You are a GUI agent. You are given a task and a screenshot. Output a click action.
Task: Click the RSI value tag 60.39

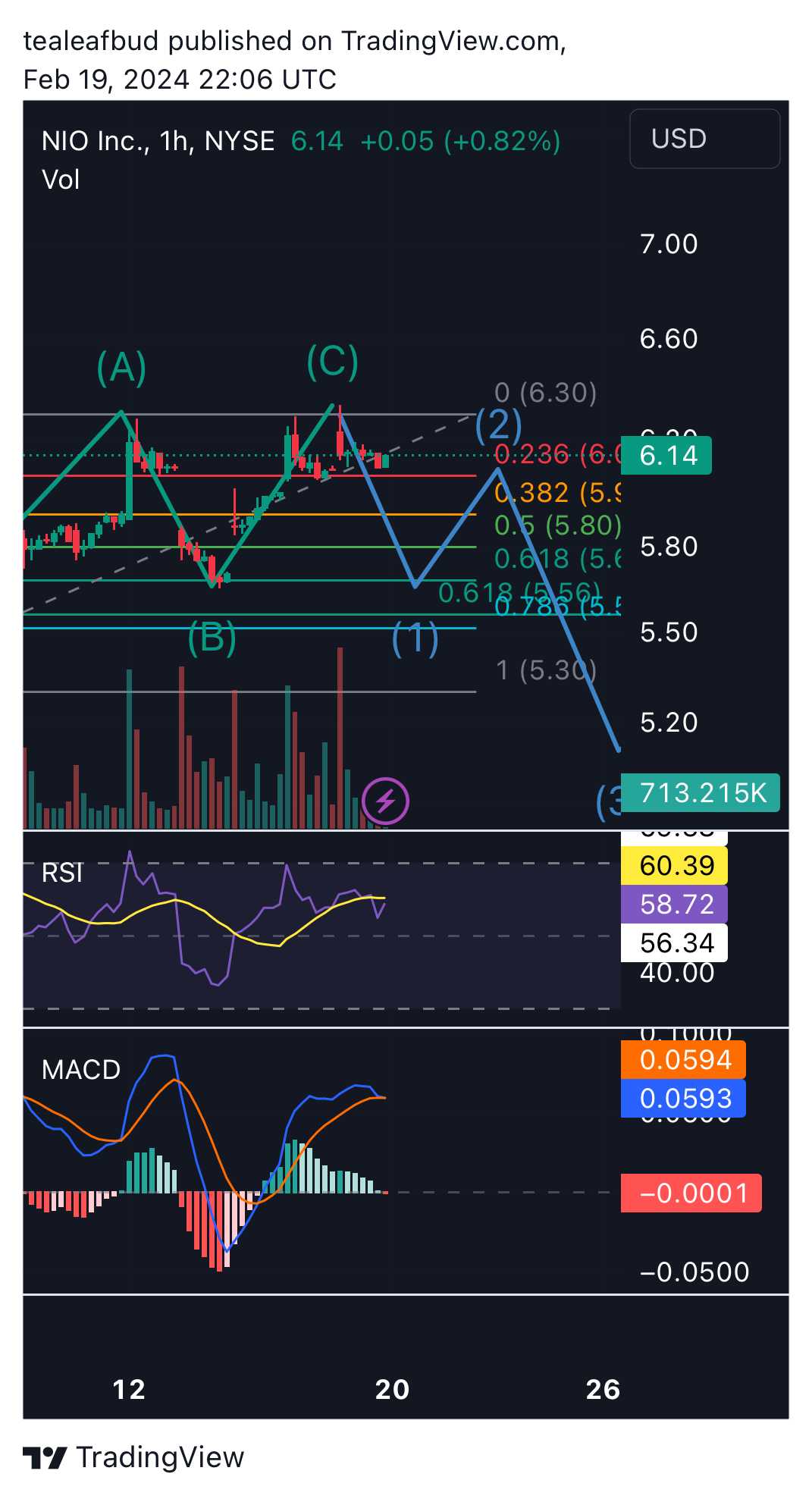[674, 865]
